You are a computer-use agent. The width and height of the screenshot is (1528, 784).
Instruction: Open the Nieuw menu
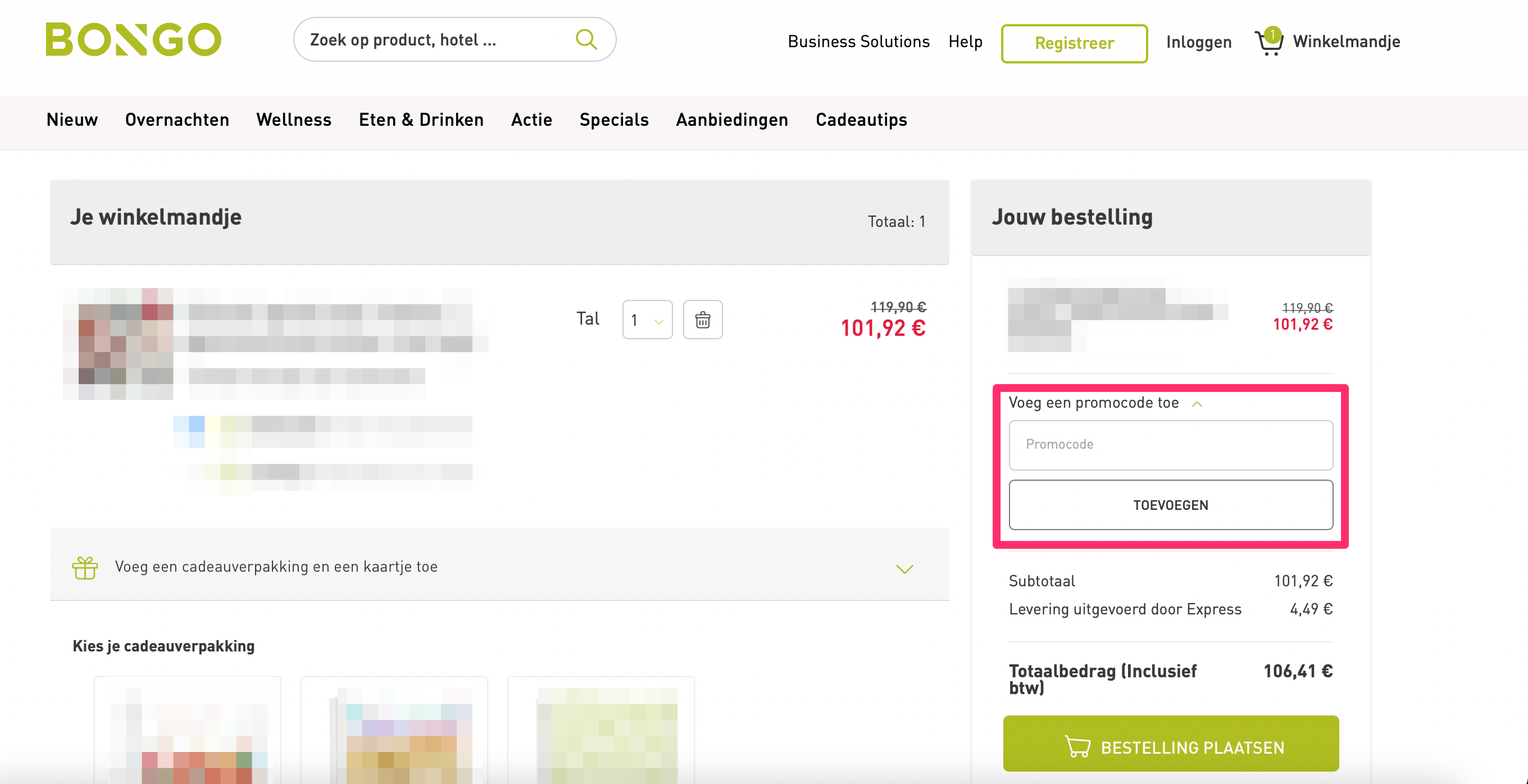point(72,120)
